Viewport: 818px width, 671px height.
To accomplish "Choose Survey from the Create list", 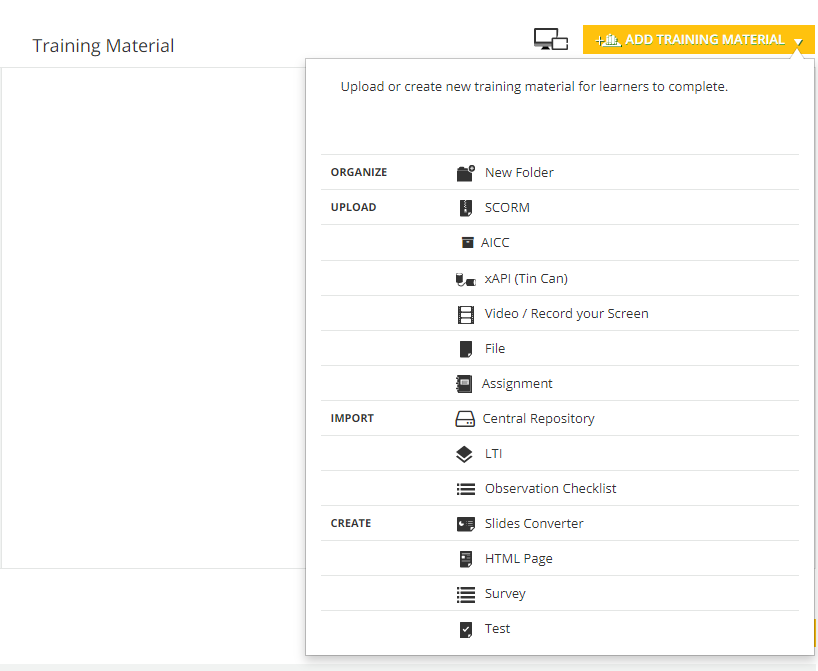I will pos(505,594).
